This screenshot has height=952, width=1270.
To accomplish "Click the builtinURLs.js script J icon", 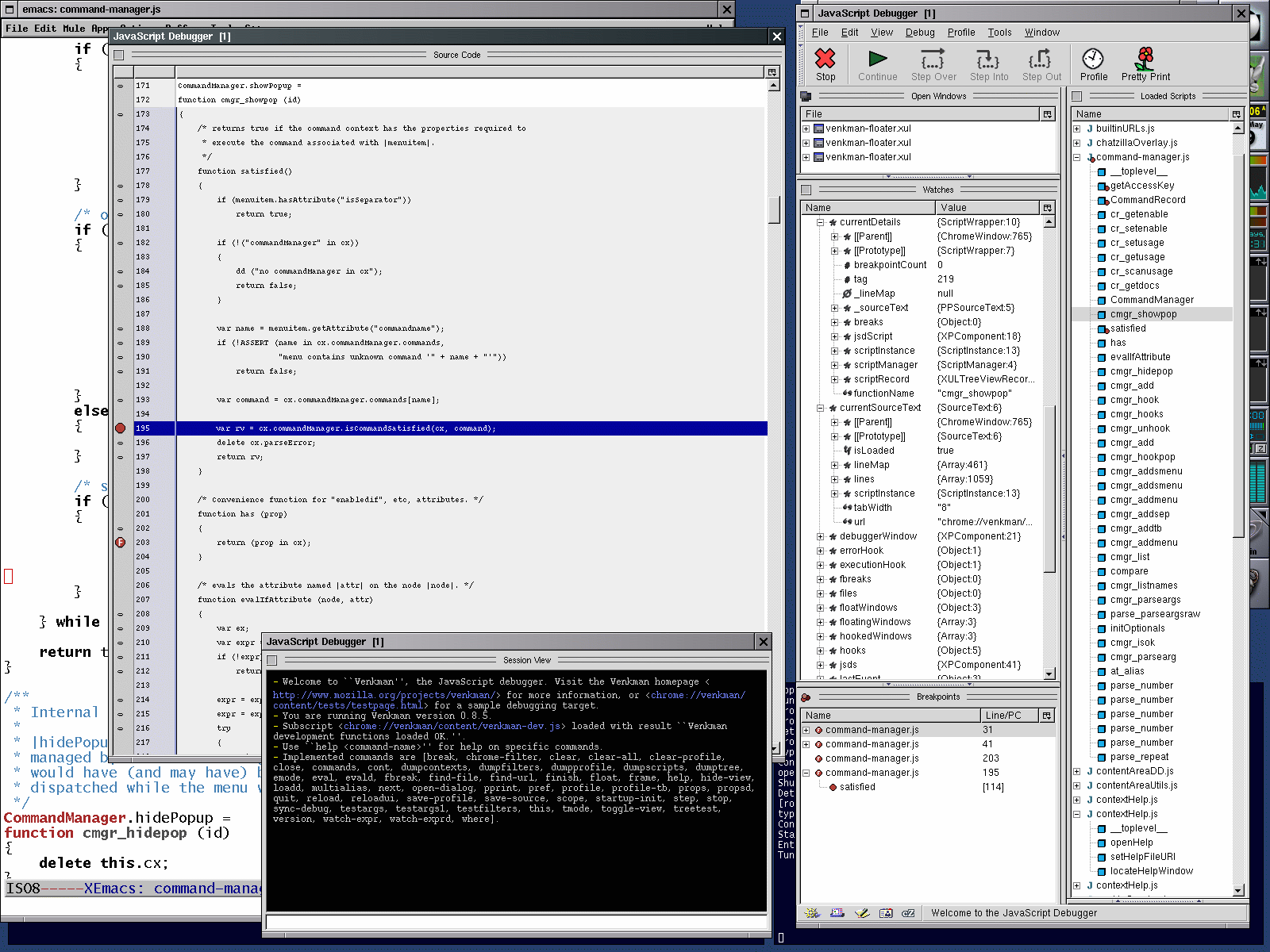I will pos(1090,129).
